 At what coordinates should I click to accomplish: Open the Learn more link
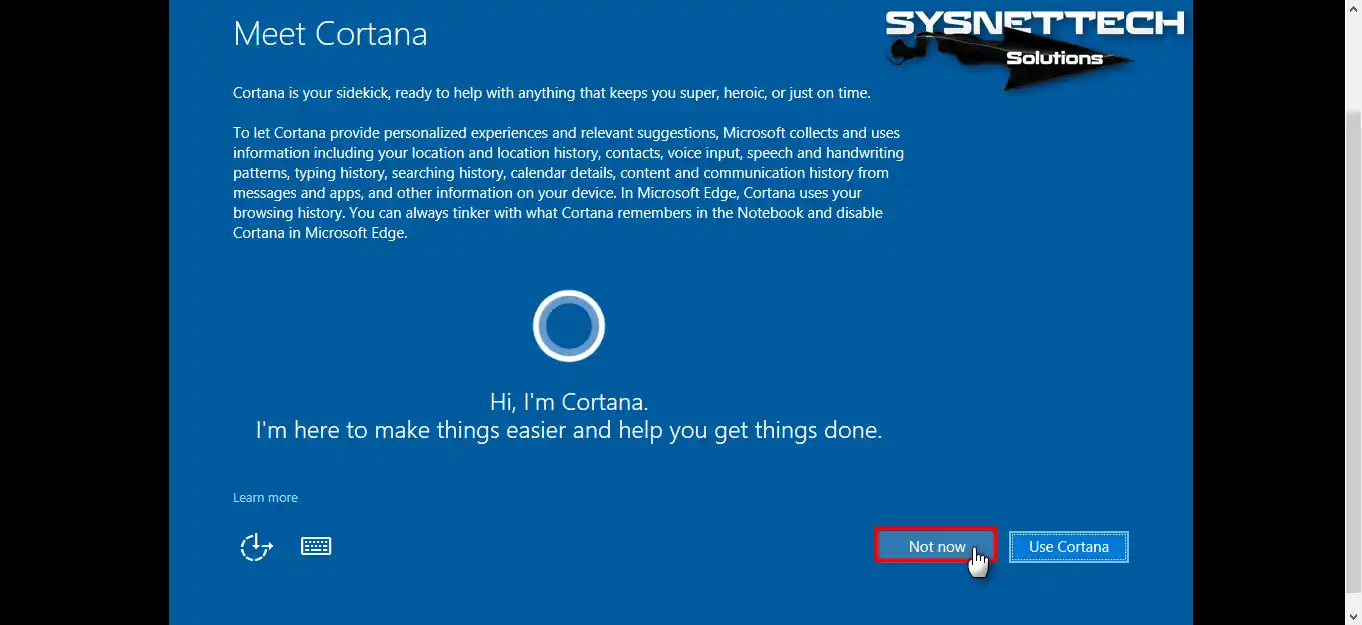tap(265, 497)
